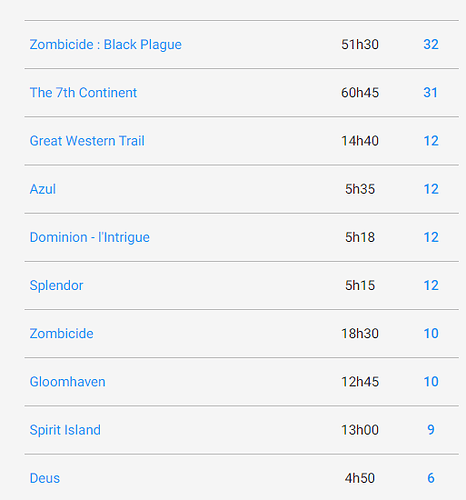
Task: View the 31 plays of 7th Continent
Action: point(430,93)
